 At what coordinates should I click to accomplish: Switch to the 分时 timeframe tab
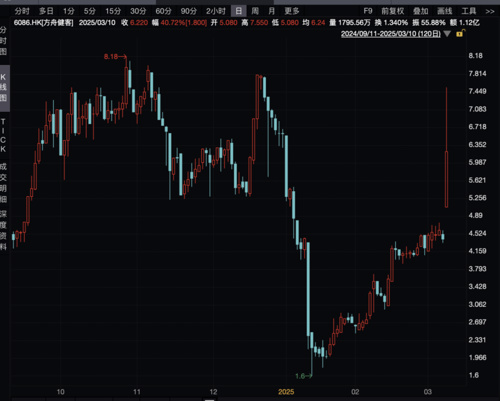pyautogui.click(x=22, y=11)
